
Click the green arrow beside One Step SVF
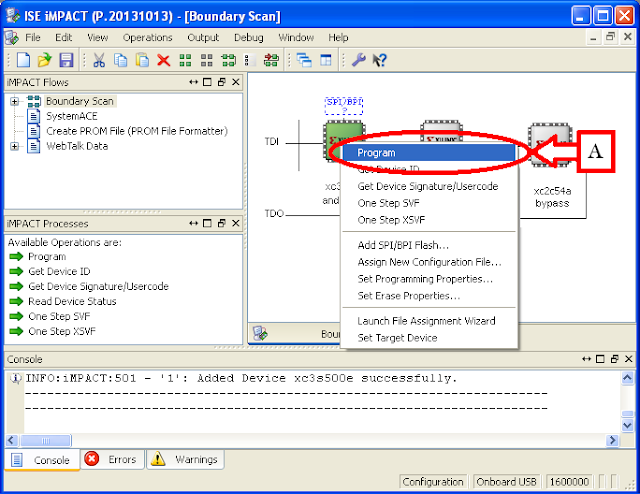[x=16, y=316]
